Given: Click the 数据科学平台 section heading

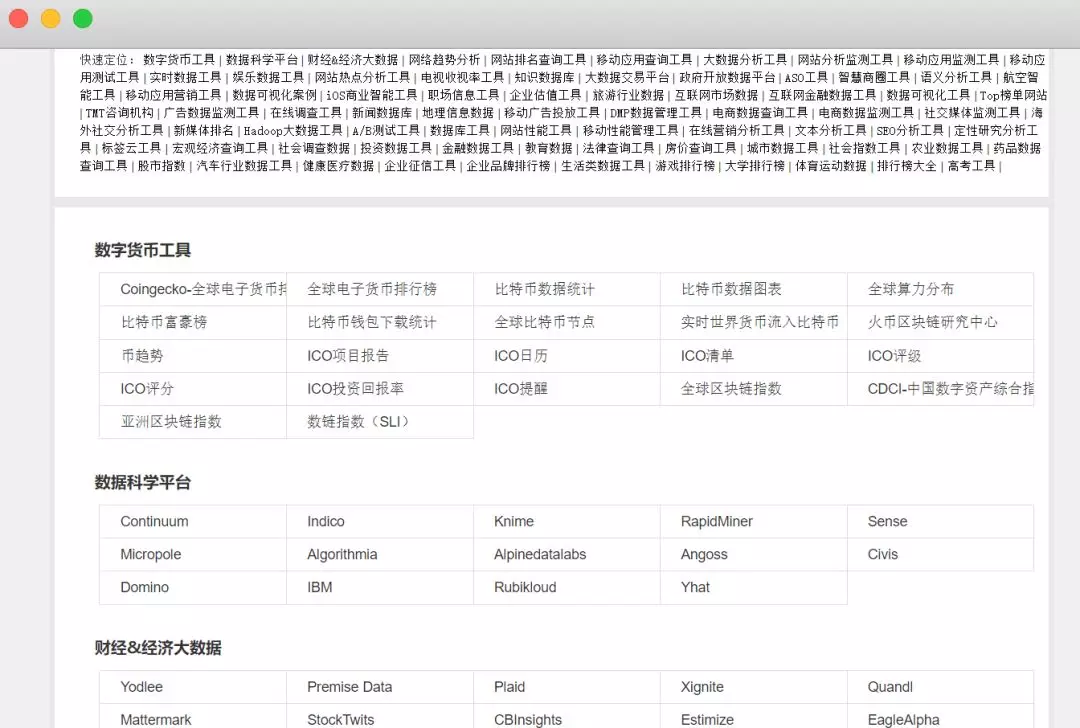Looking at the screenshot, I should pyautogui.click(x=143, y=482).
